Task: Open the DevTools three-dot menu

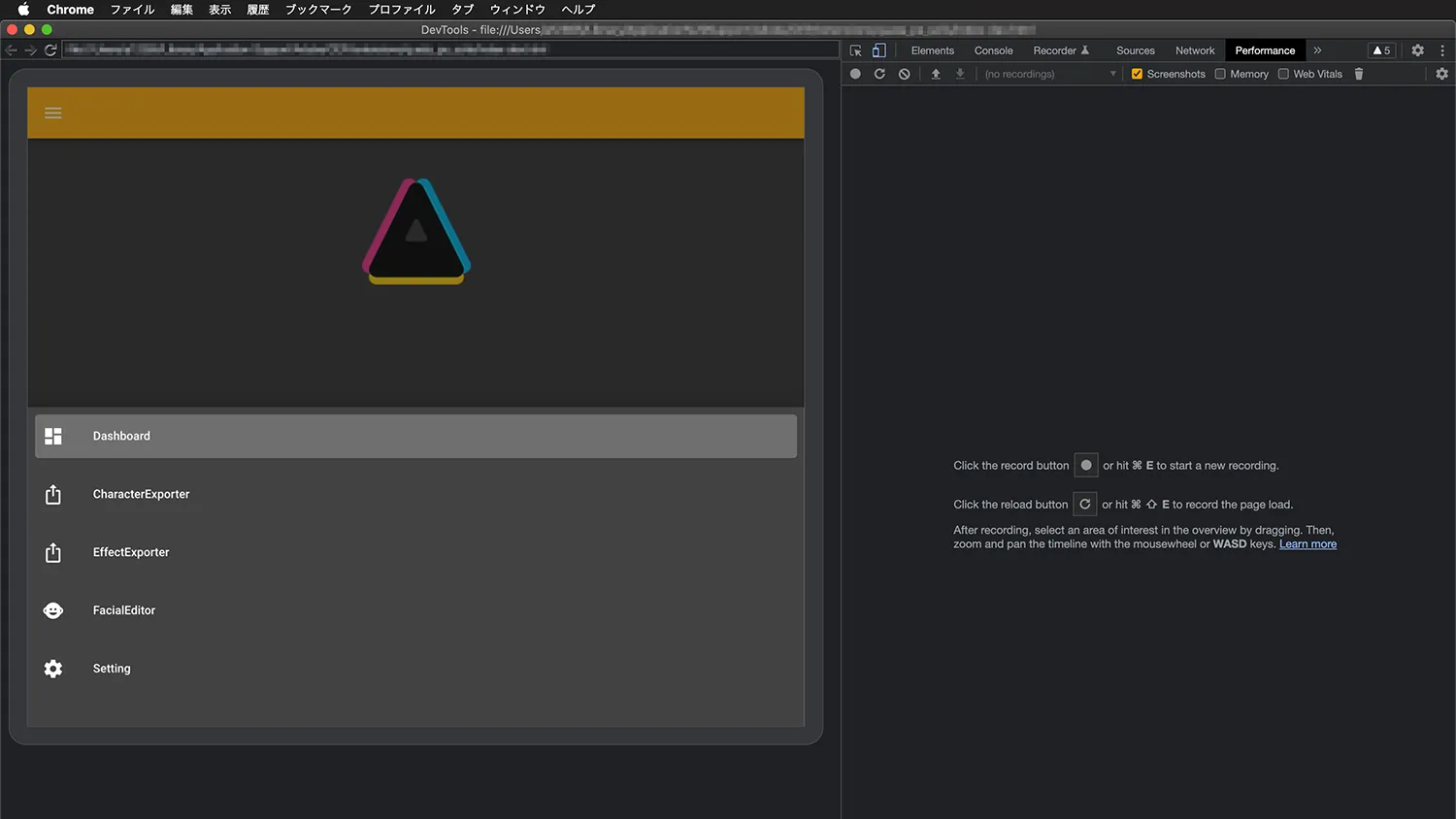Action: [x=1442, y=50]
